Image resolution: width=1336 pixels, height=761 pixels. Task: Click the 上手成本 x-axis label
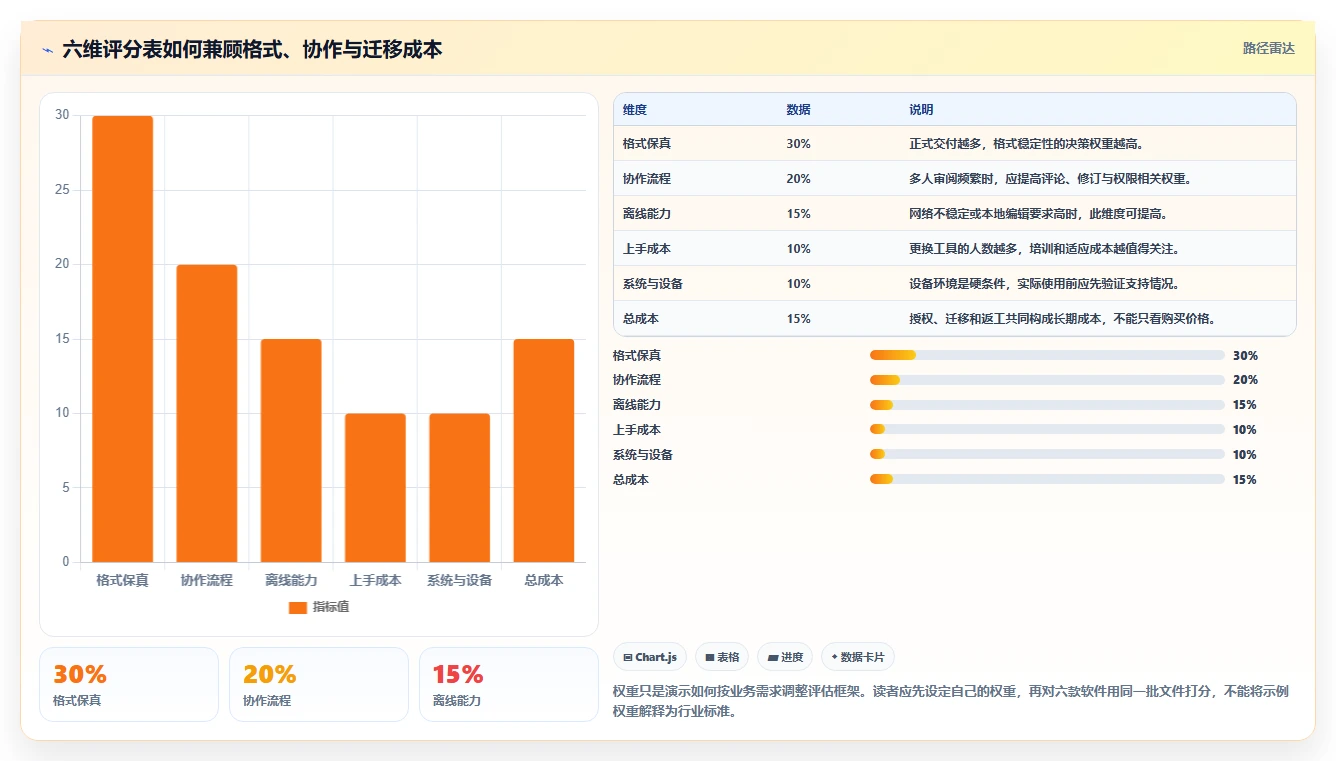(375, 580)
